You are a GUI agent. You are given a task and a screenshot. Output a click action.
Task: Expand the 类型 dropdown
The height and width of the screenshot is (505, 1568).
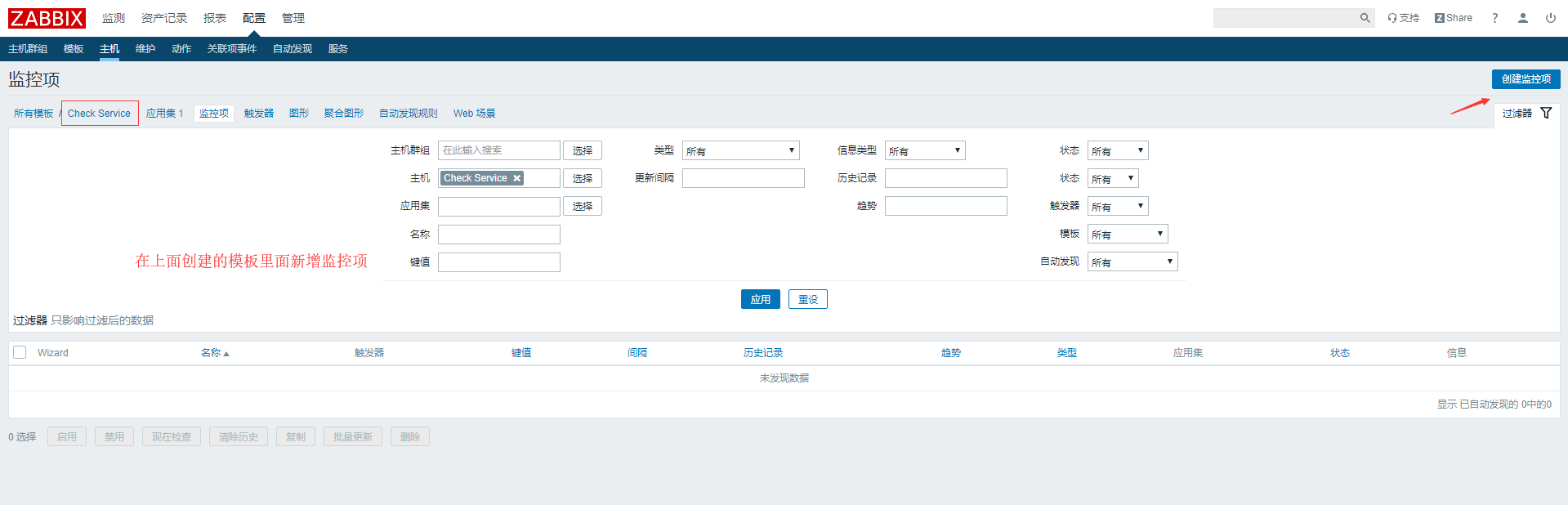(740, 151)
